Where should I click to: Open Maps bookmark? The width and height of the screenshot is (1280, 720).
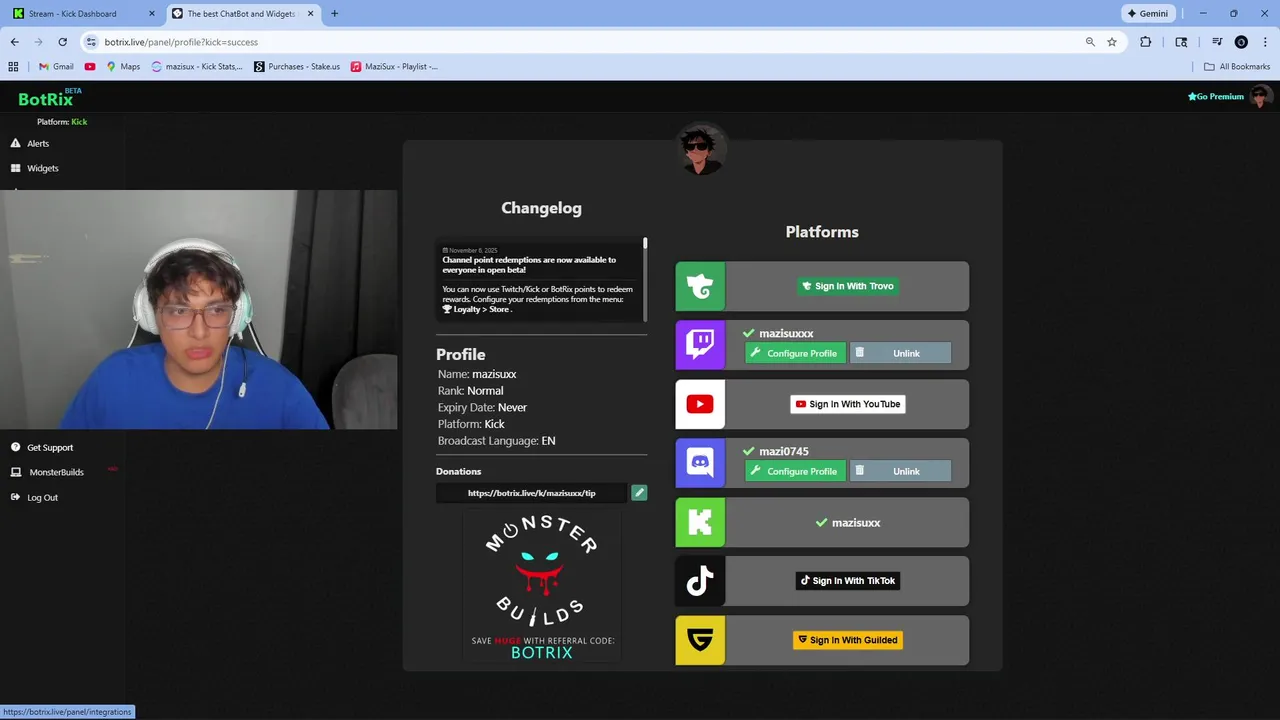[123, 67]
